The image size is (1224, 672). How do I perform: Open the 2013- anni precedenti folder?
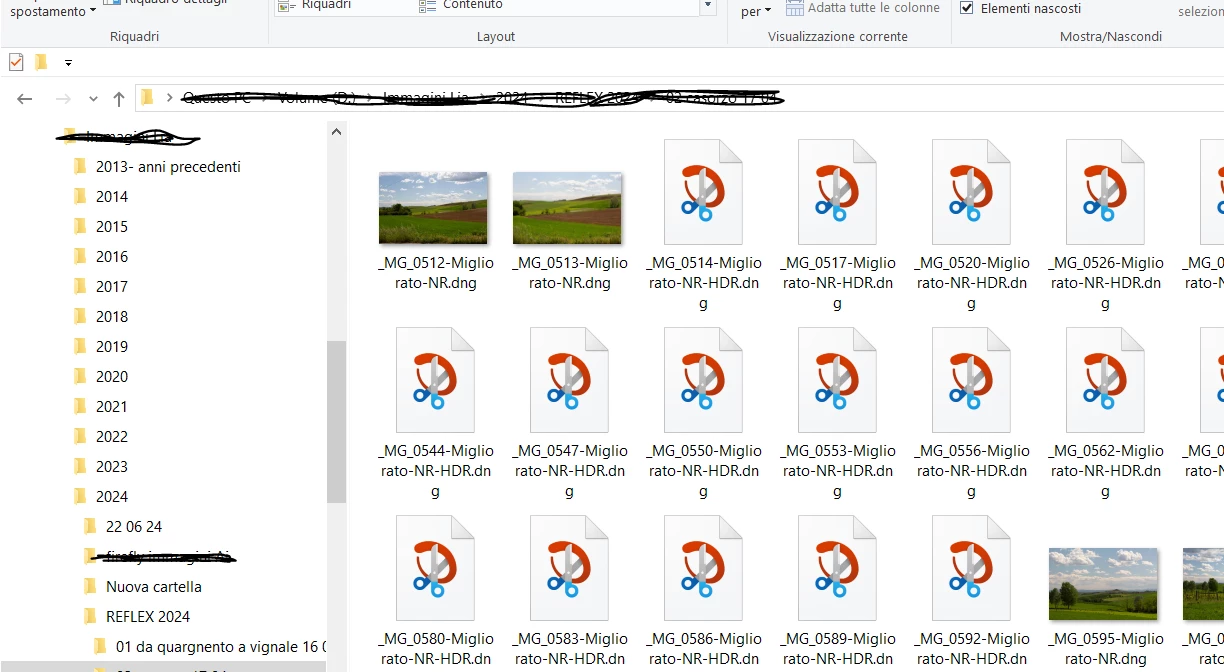(x=168, y=167)
